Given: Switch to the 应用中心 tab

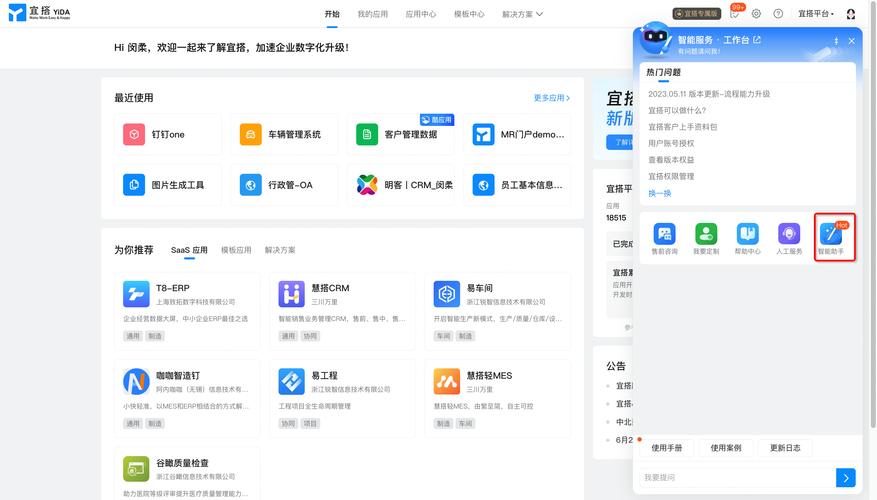Looking at the screenshot, I should pos(421,14).
